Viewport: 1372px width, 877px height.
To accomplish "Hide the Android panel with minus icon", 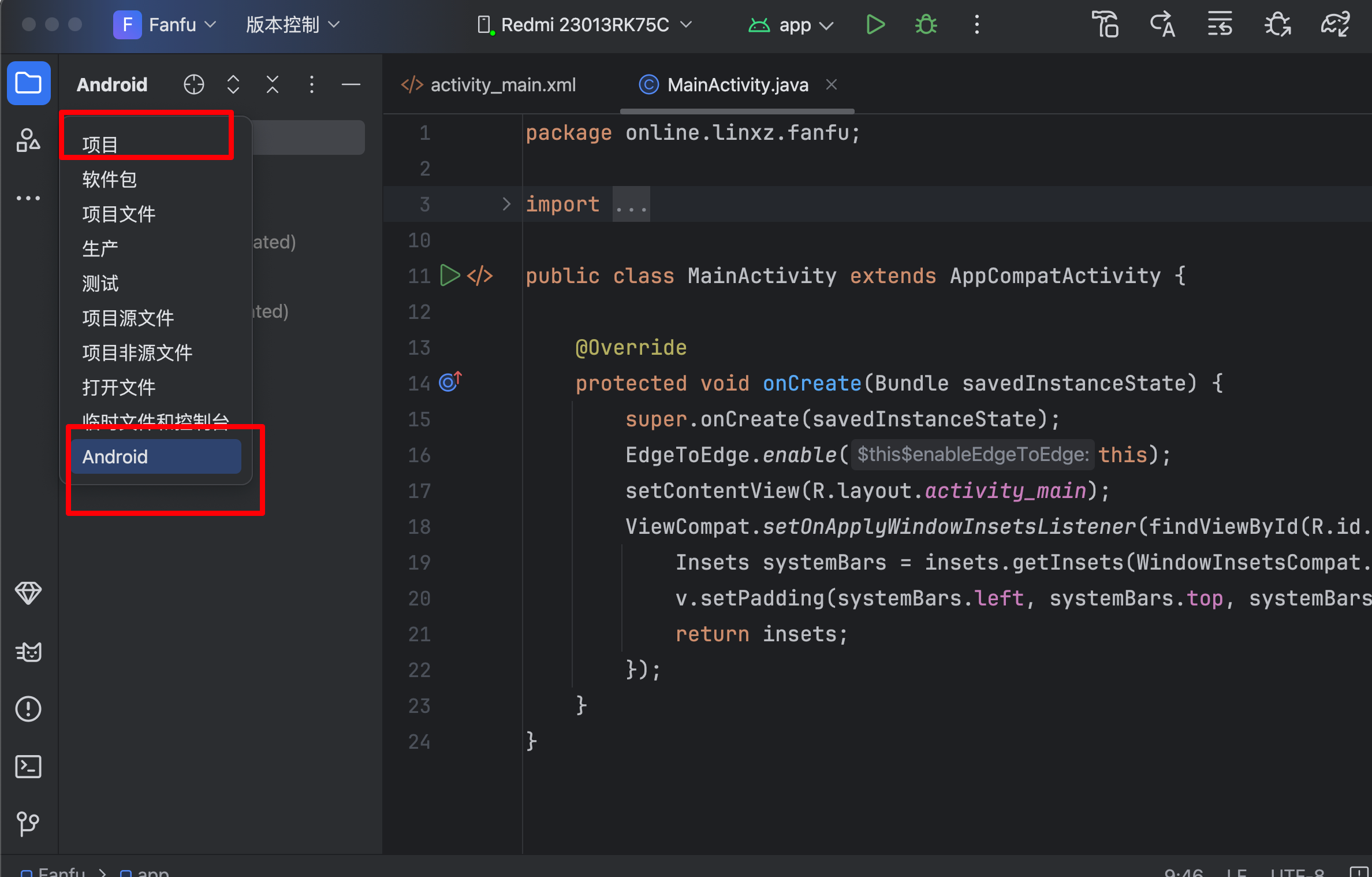I will point(351,85).
